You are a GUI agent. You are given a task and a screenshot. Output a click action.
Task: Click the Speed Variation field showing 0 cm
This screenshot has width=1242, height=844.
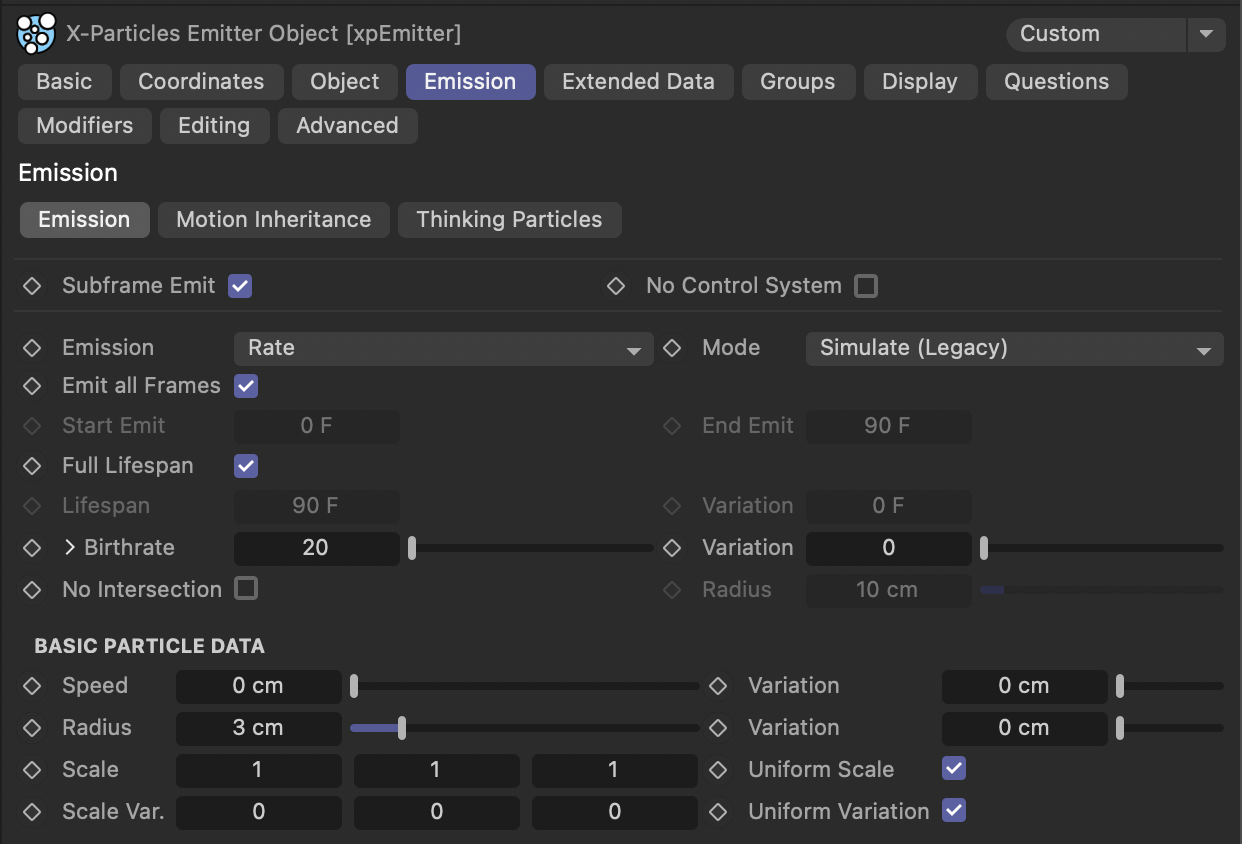(x=1025, y=686)
